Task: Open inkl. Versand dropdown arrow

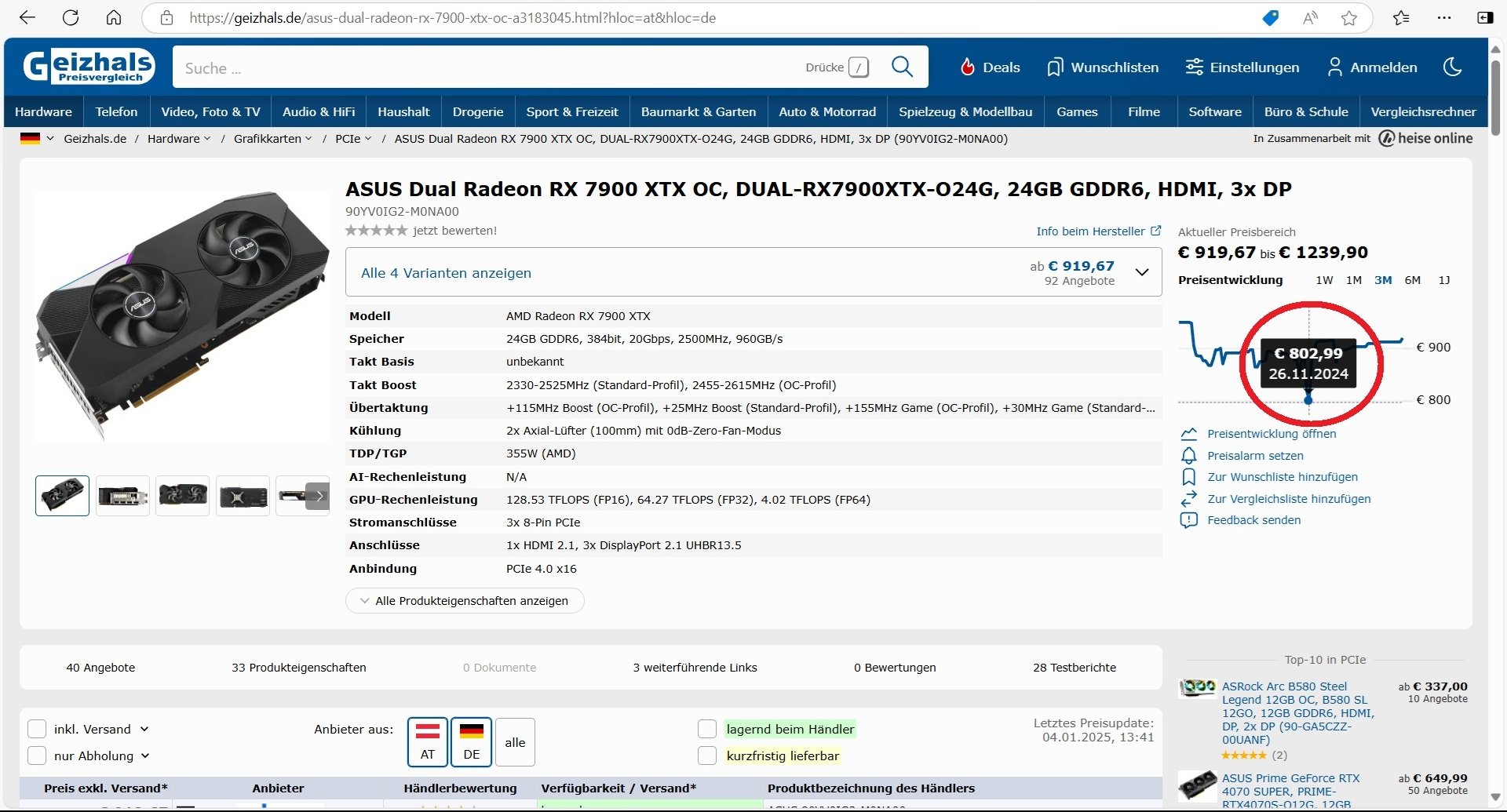Action: point(144,729)
